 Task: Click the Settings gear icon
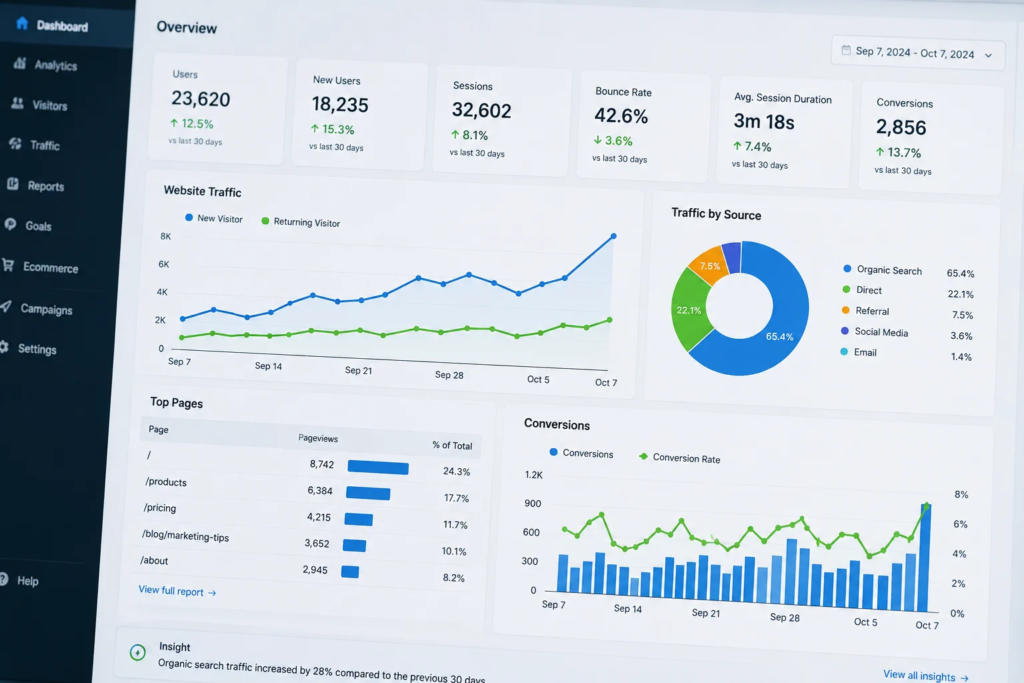click(x=4, y=347)
